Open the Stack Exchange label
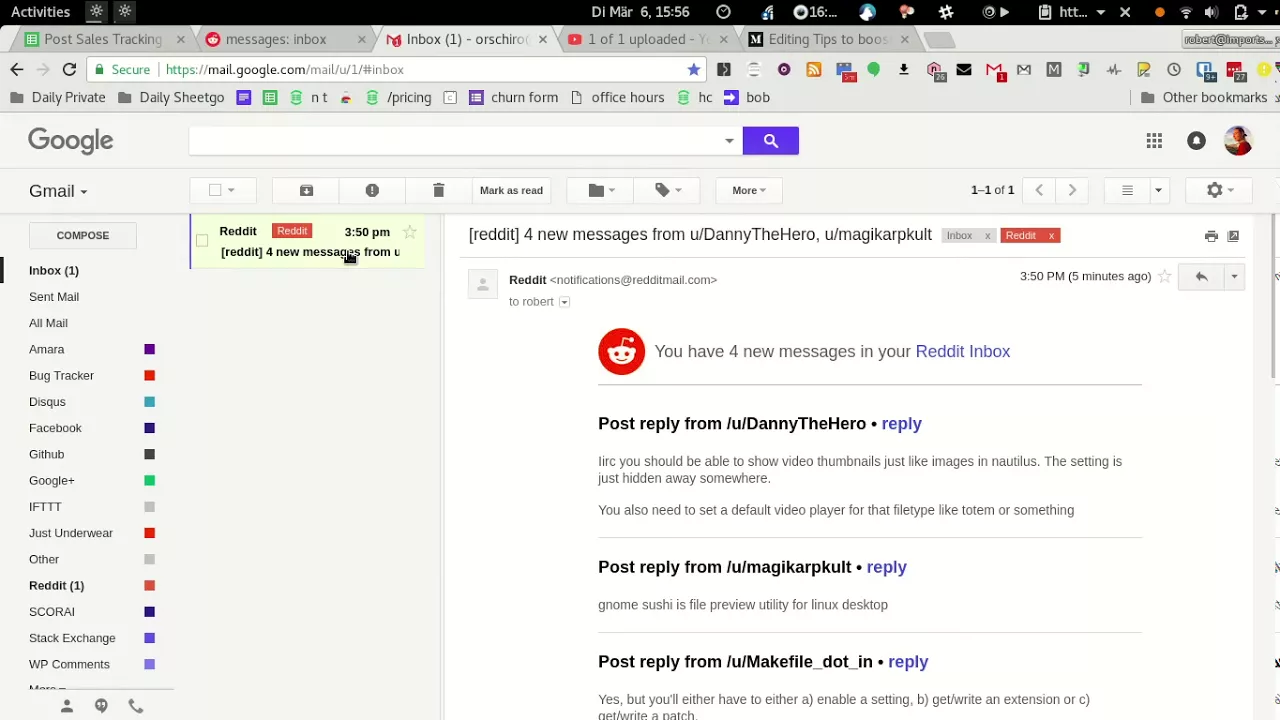This screenshot has height=720, width=1280. point(72,638)
